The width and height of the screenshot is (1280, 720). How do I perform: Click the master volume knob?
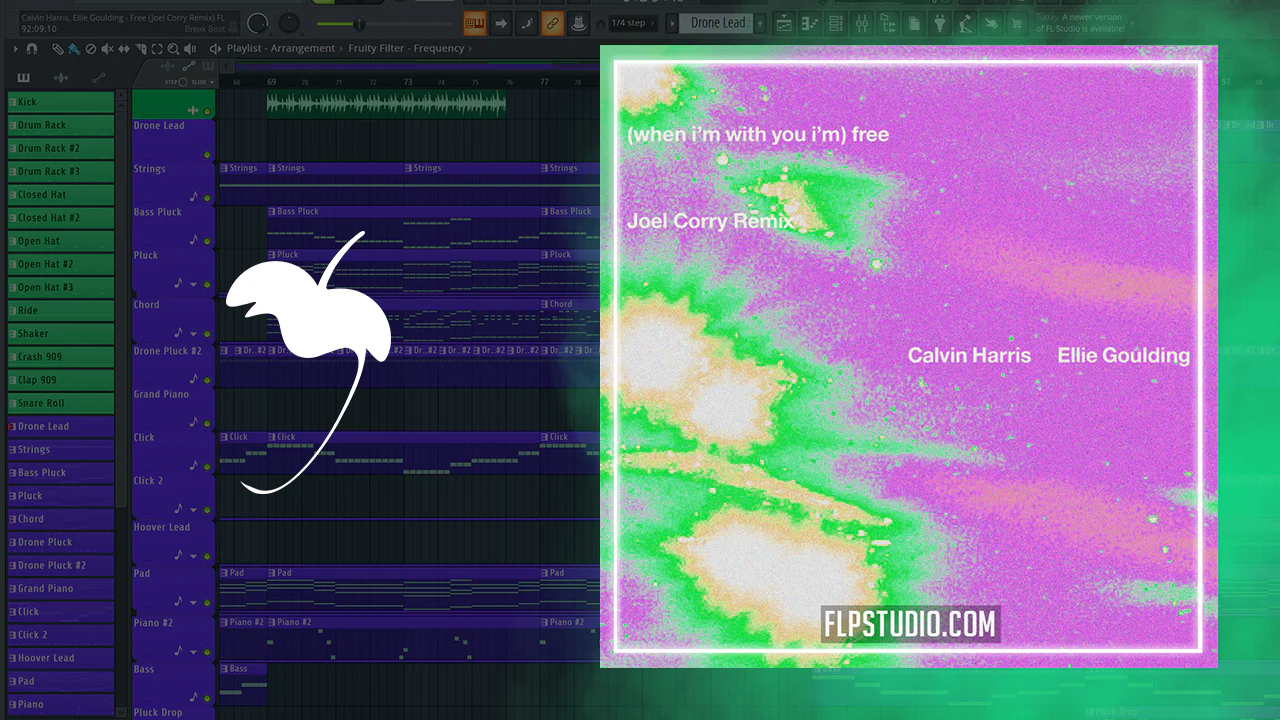coord(258,22)
